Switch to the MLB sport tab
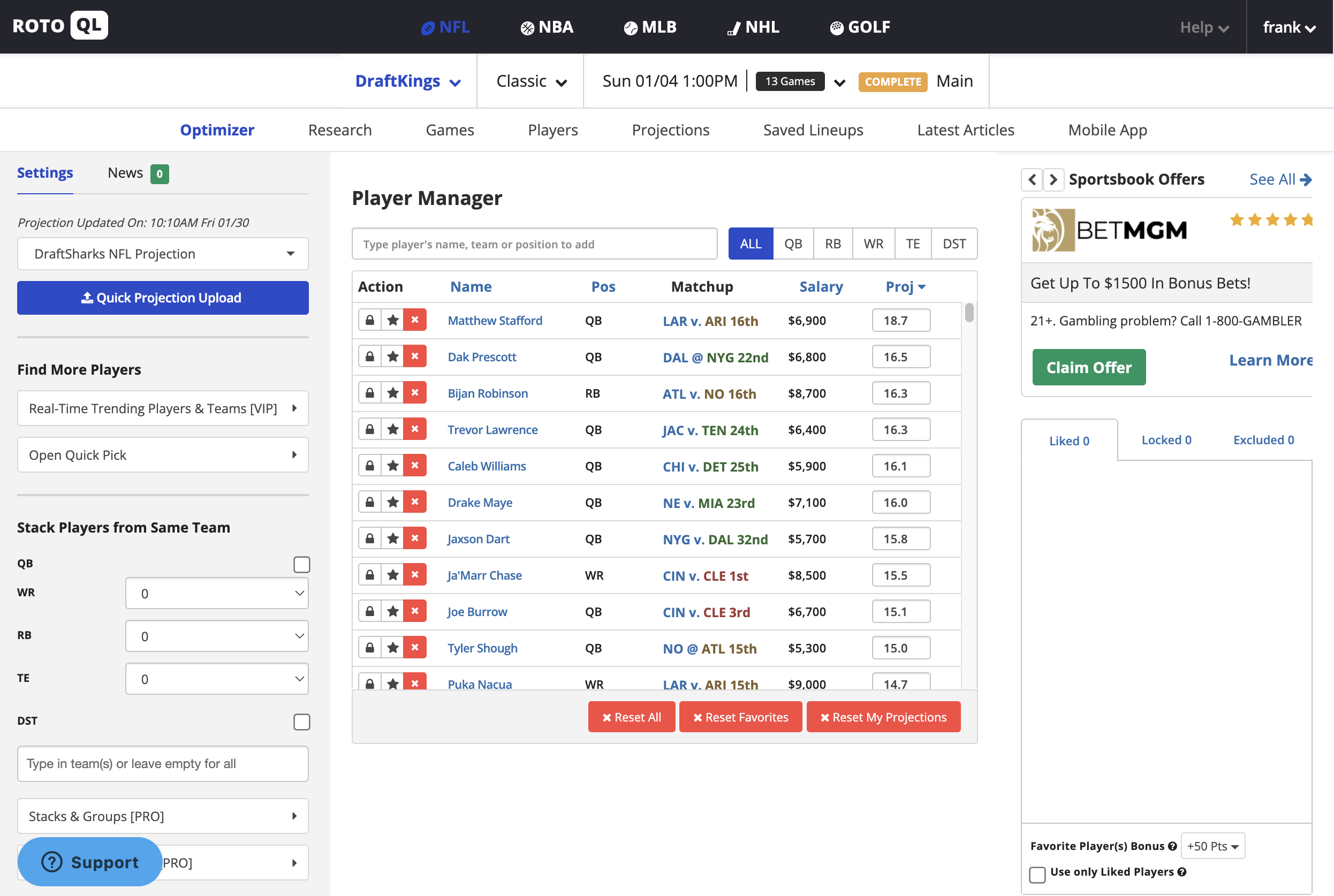 point(650,27)
